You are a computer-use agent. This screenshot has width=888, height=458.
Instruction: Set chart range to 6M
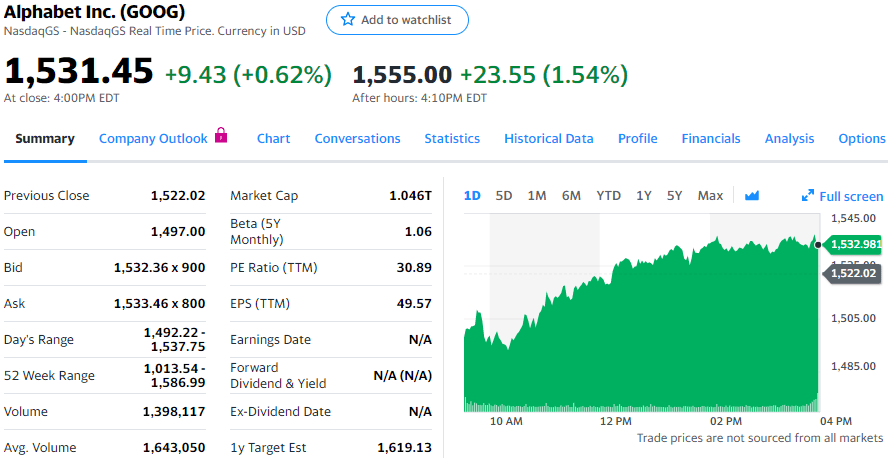tap(571, 196)
